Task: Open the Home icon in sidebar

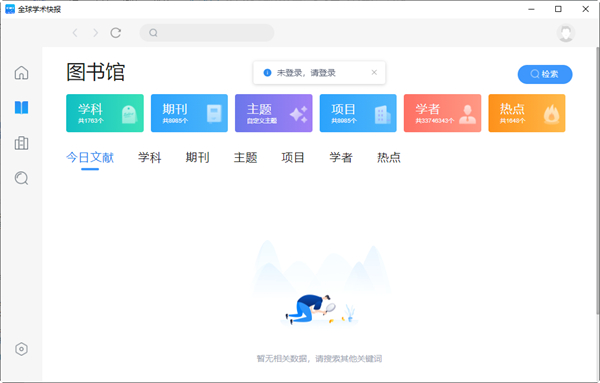Action: point(21,73)
